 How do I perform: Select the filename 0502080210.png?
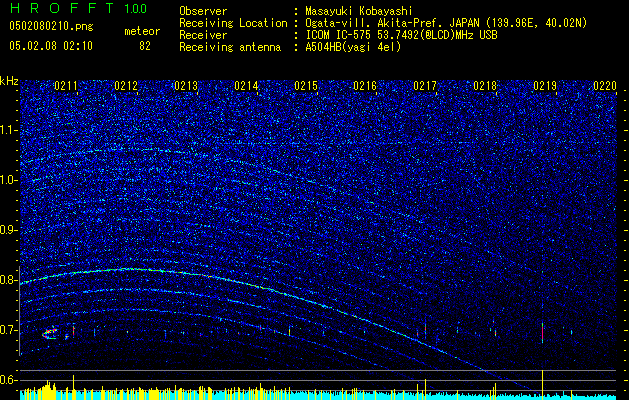pos(51,26)
